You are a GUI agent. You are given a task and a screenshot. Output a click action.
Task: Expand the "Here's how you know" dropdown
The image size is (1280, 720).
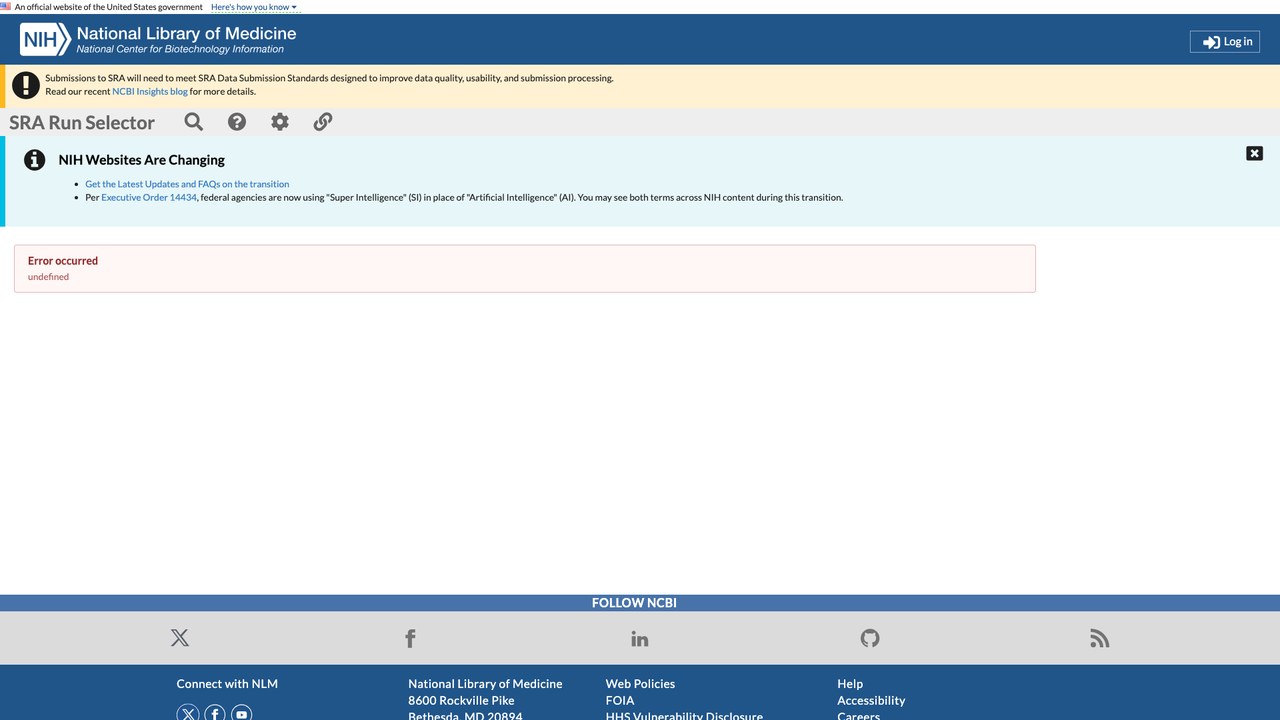click(254, 7)
